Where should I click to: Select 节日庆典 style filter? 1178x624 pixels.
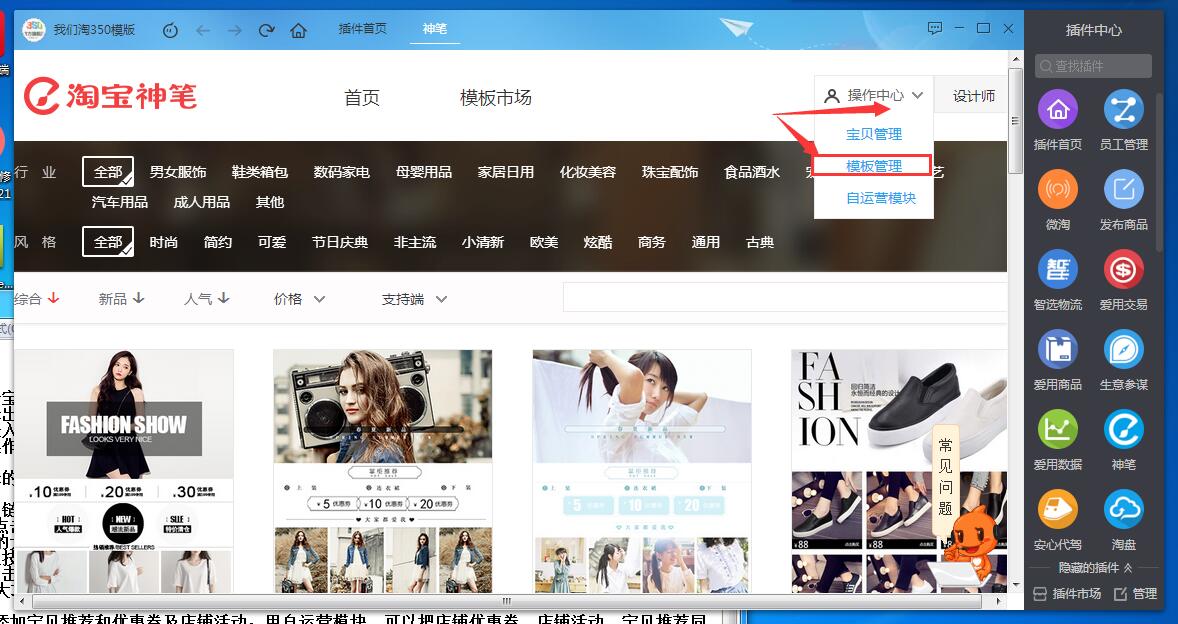[340, 242]
